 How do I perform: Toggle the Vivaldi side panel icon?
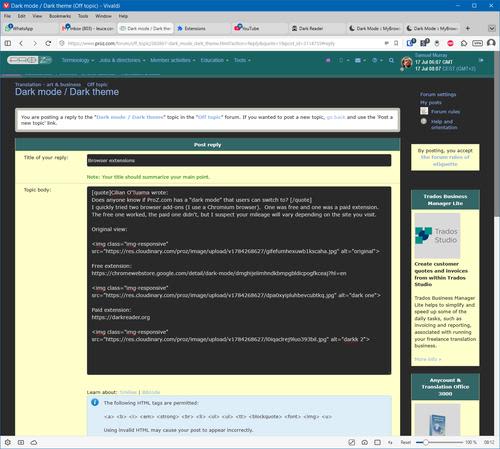pyautogui.click(x=8, y=43)
